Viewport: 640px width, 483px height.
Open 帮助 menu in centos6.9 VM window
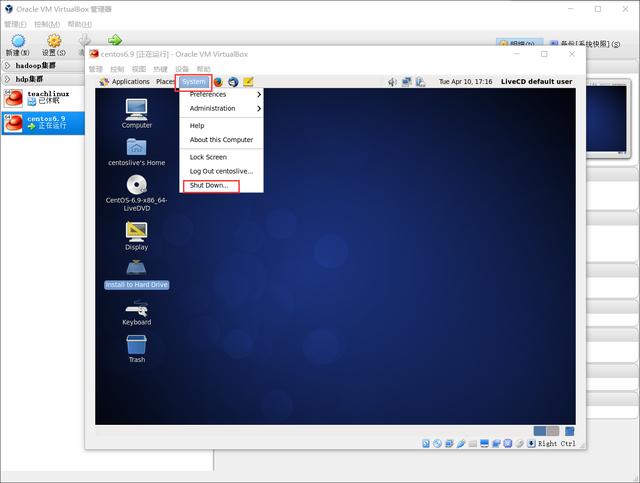[204, 69]
